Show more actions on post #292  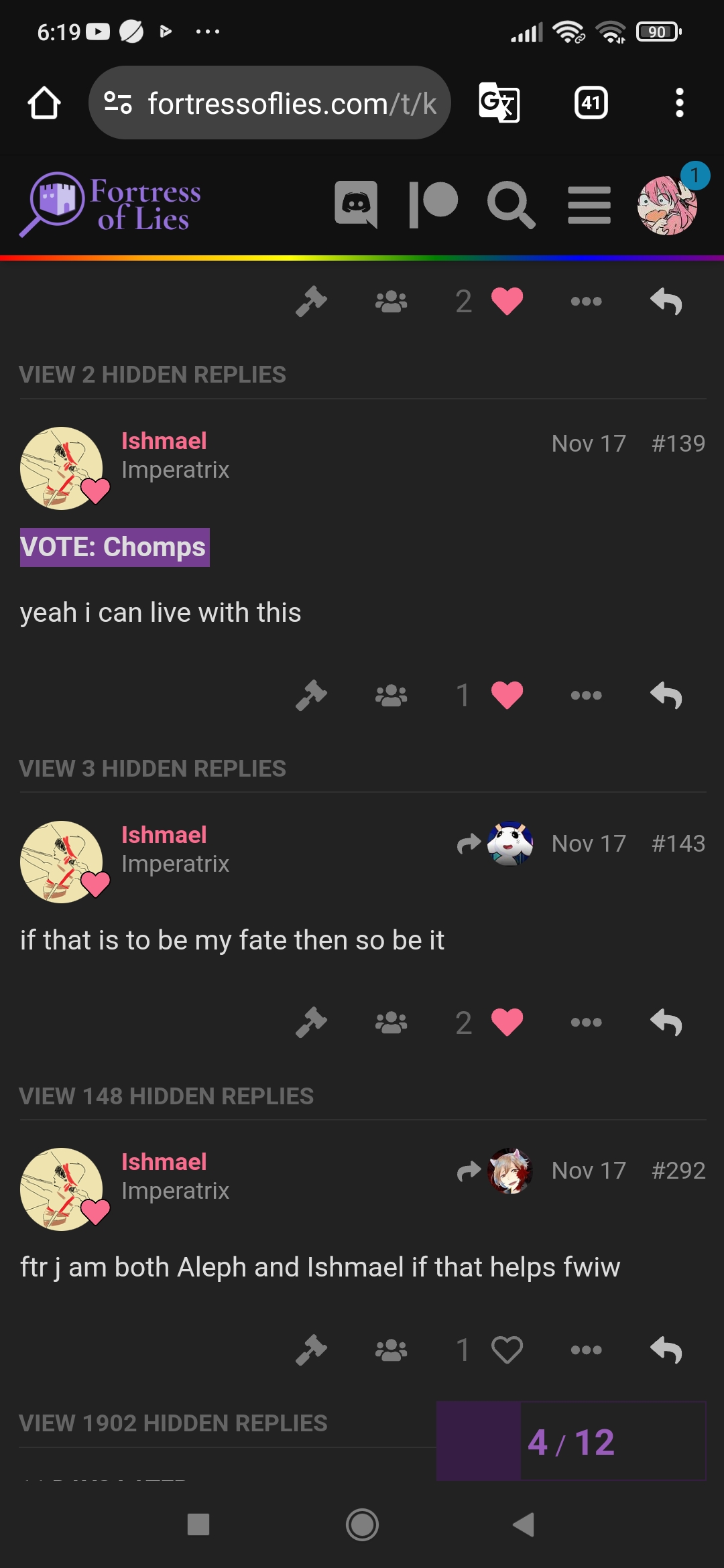586,1349
